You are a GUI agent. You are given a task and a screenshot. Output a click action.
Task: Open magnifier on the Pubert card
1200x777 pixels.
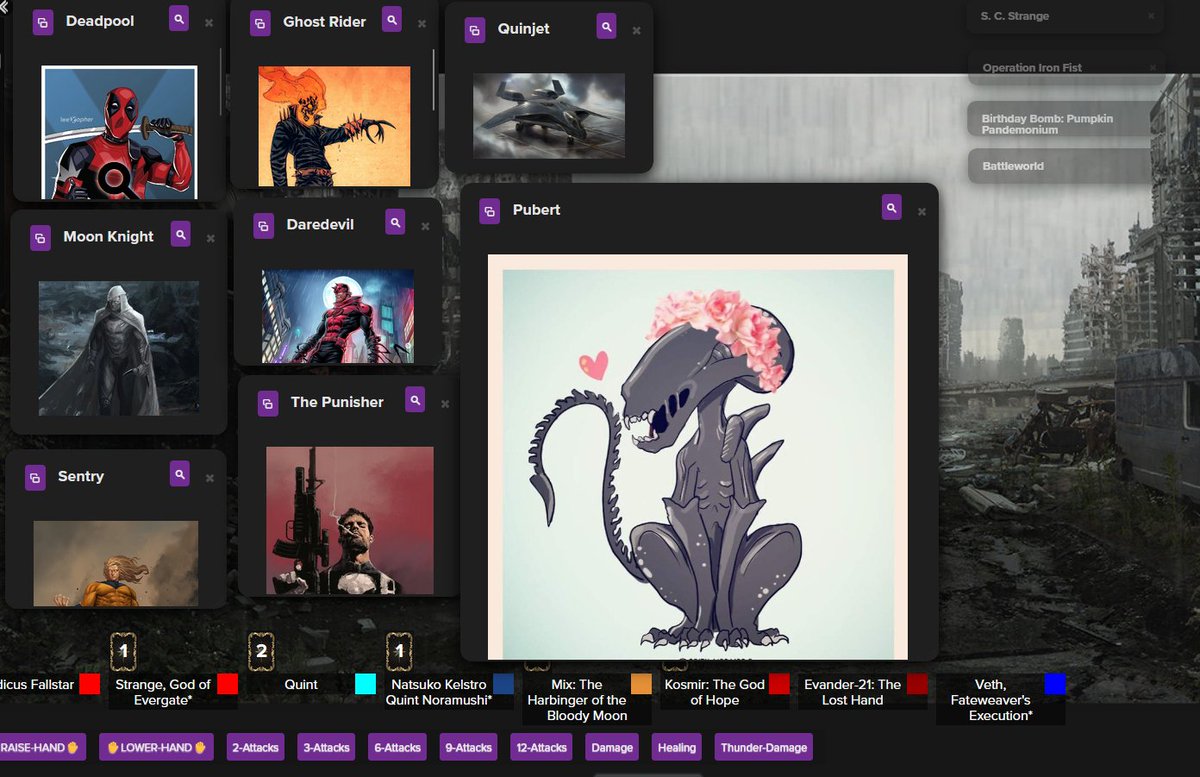point(892,208)
